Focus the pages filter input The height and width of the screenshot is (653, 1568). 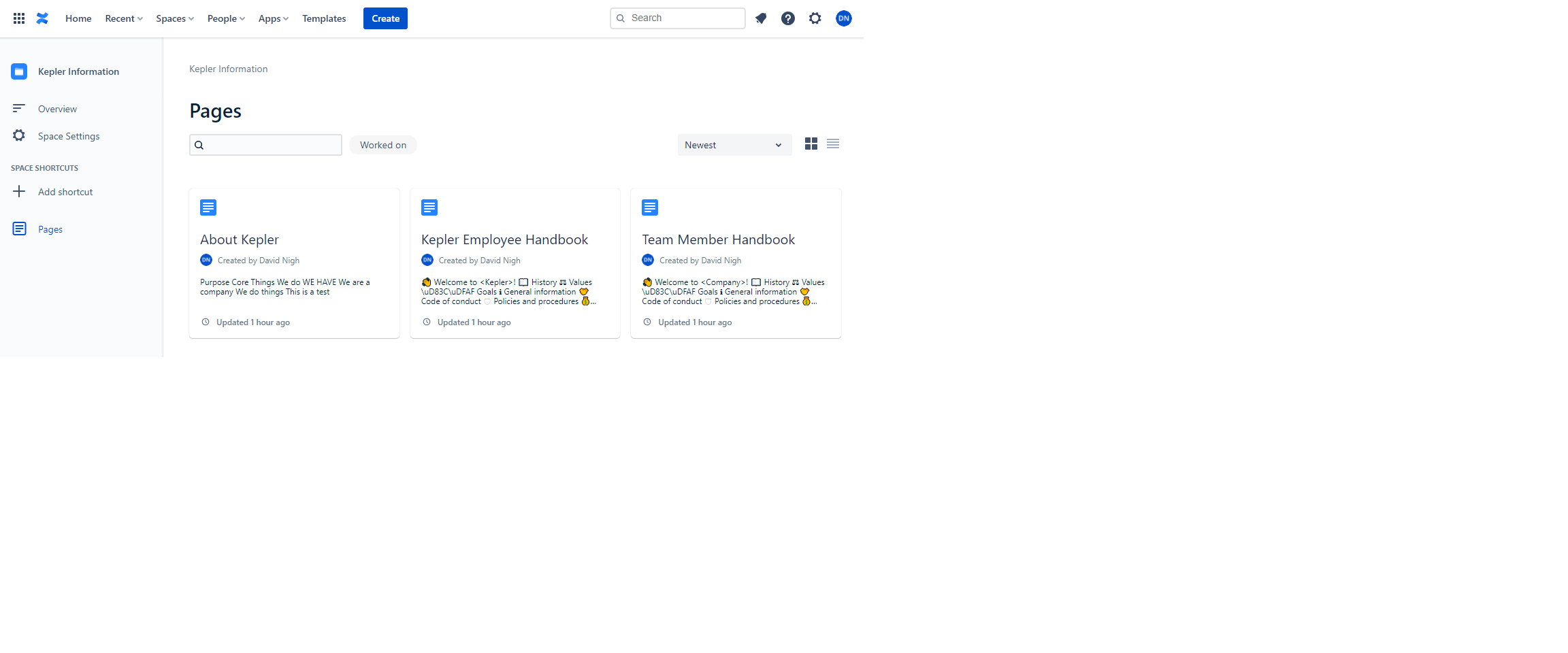pos(265,145)
